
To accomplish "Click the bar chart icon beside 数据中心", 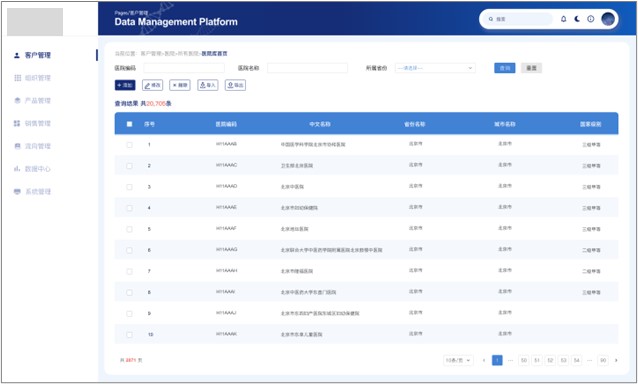I will click(17, 169).
